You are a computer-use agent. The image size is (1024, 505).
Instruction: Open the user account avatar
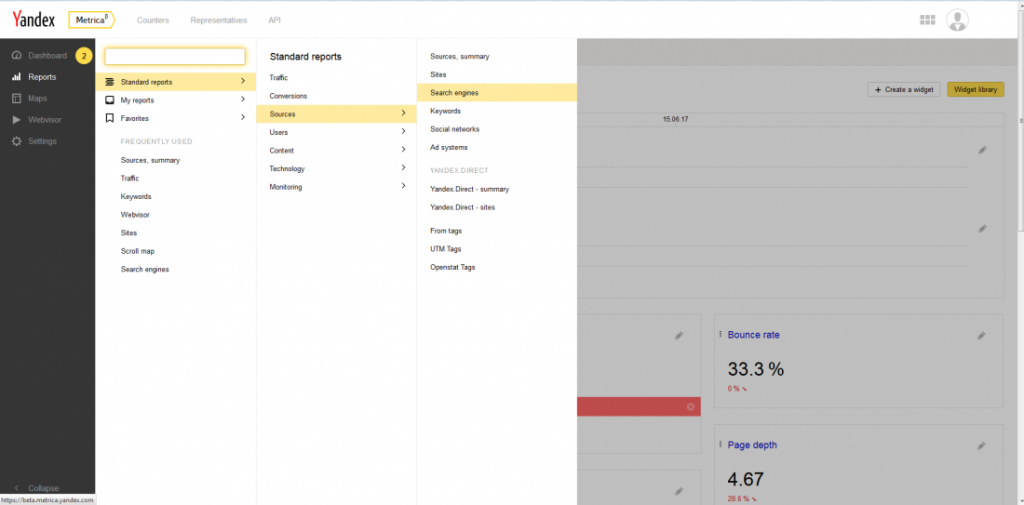point(957,20)
